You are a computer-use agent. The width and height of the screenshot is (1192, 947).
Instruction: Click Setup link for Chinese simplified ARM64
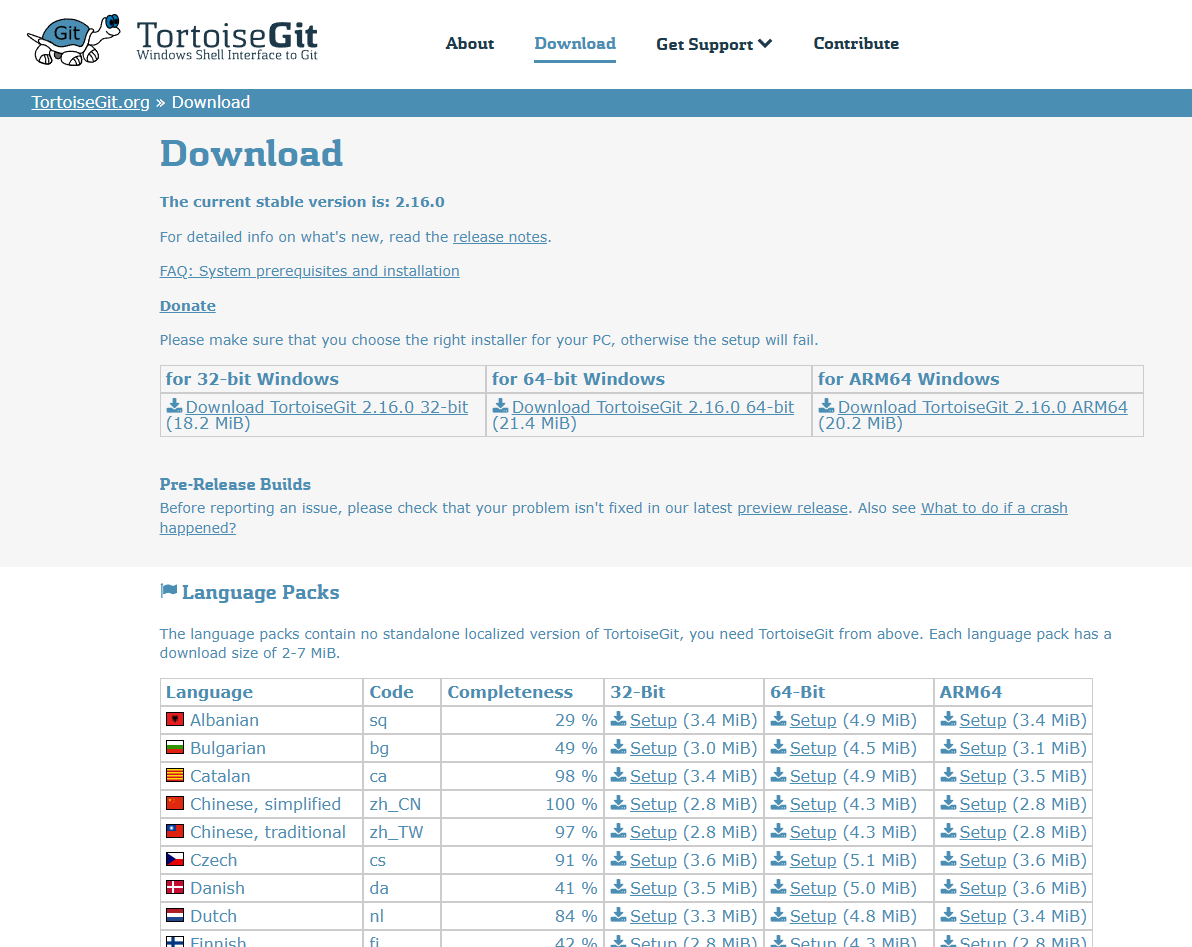click(x=983, y=804)
